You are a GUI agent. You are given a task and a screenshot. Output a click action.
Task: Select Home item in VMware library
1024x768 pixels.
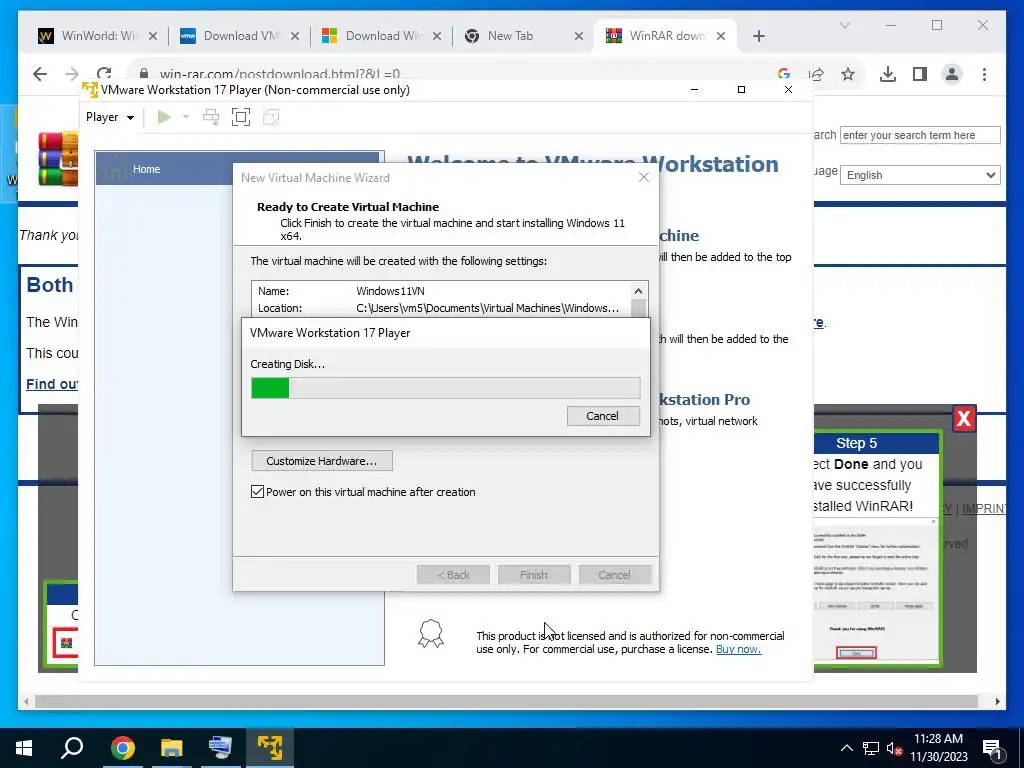pos(238,168)
